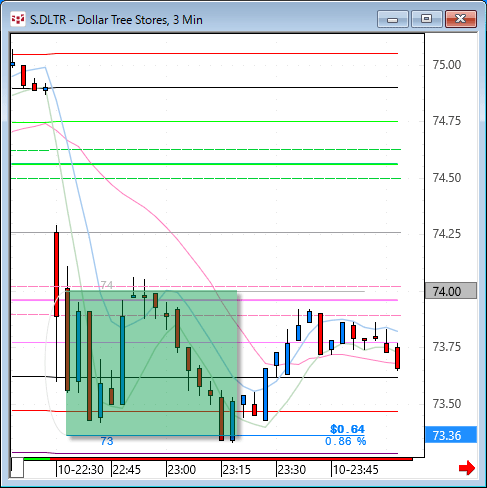Viewport: 487px width, 488px height.
Task: Maximize the S.DLTR chart window
Action: click(426, 19)
